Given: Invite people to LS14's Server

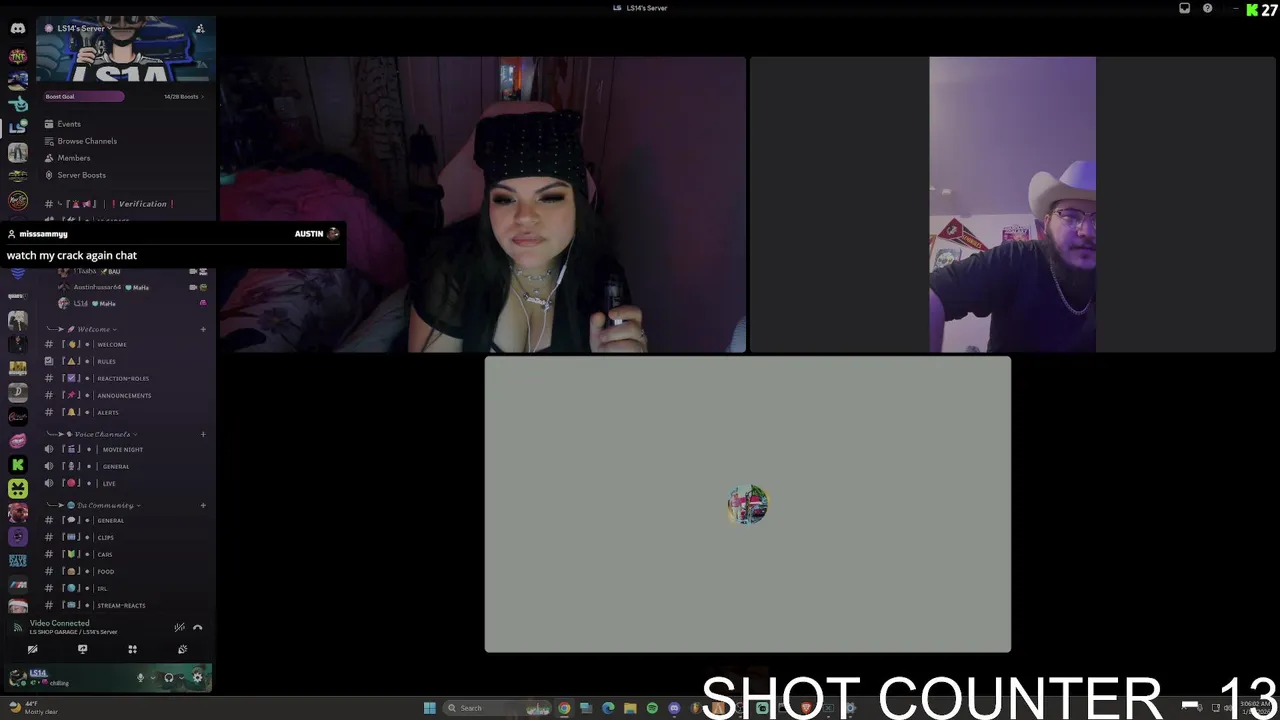Looking at the screenshot, I should point(200,28).
